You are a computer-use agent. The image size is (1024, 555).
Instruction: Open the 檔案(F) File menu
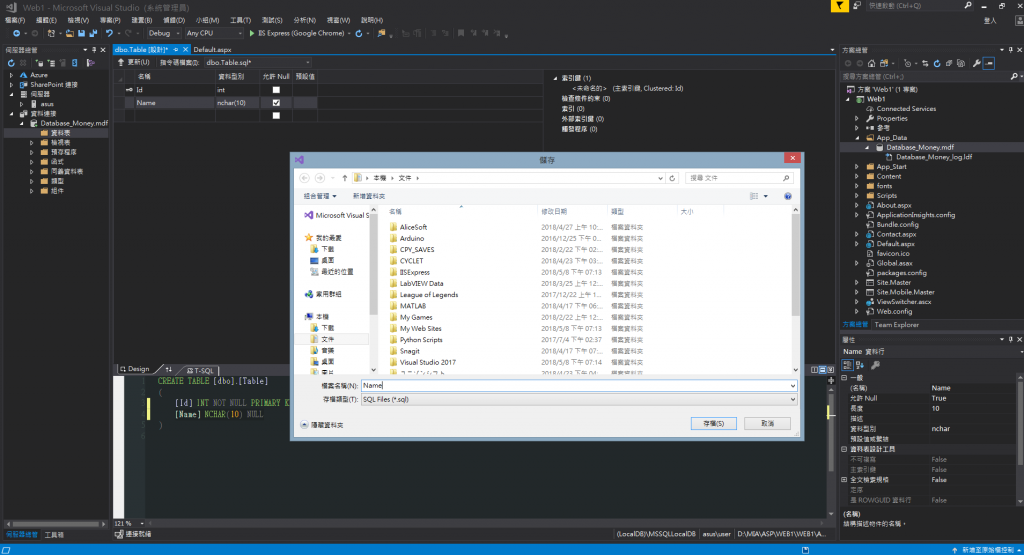click(x=14, y=20)
